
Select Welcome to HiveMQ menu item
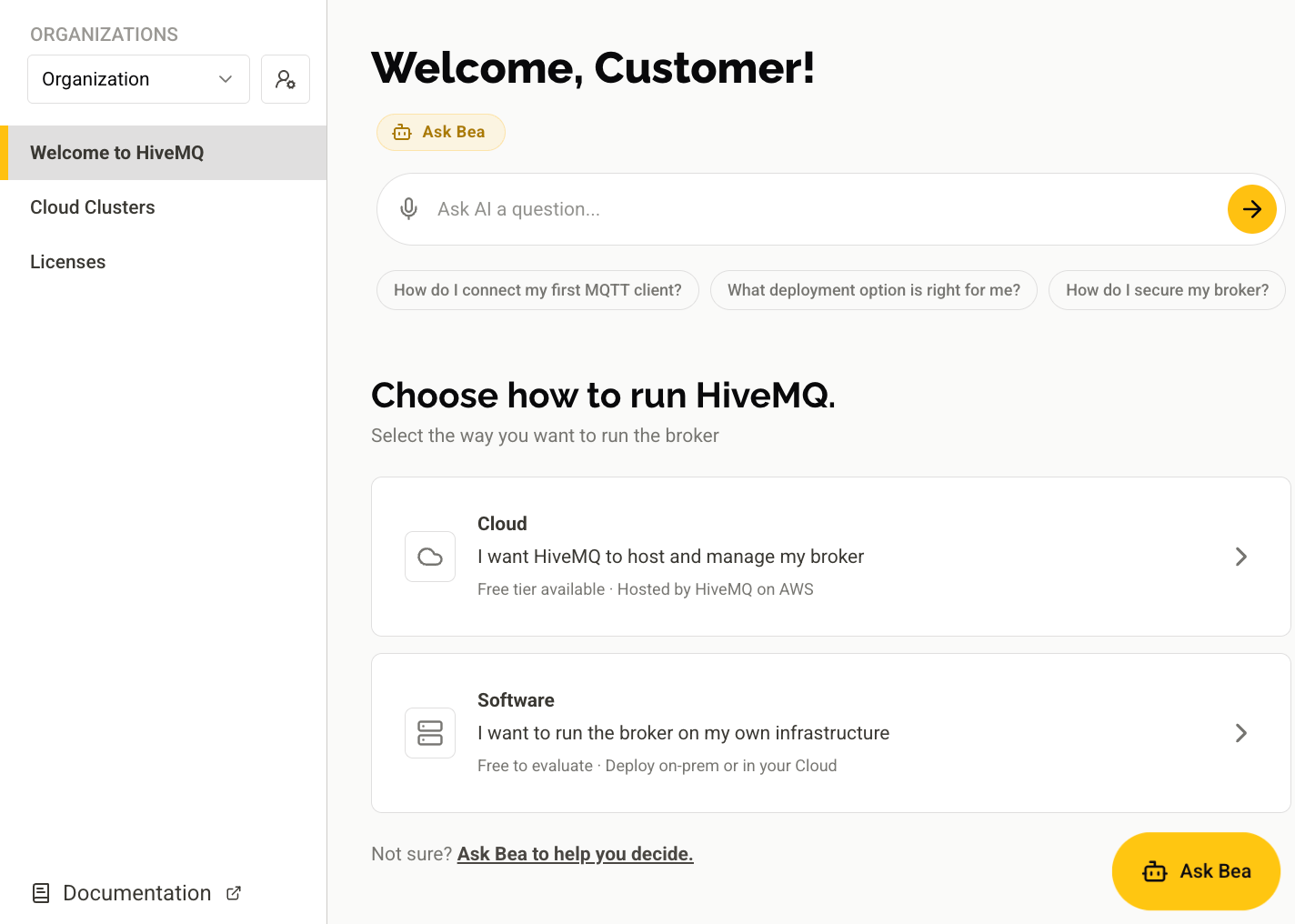pos(164,153)
